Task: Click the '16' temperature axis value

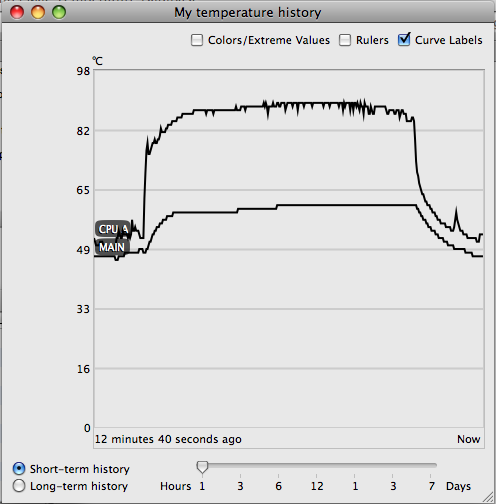Action: tap(83, 369)
